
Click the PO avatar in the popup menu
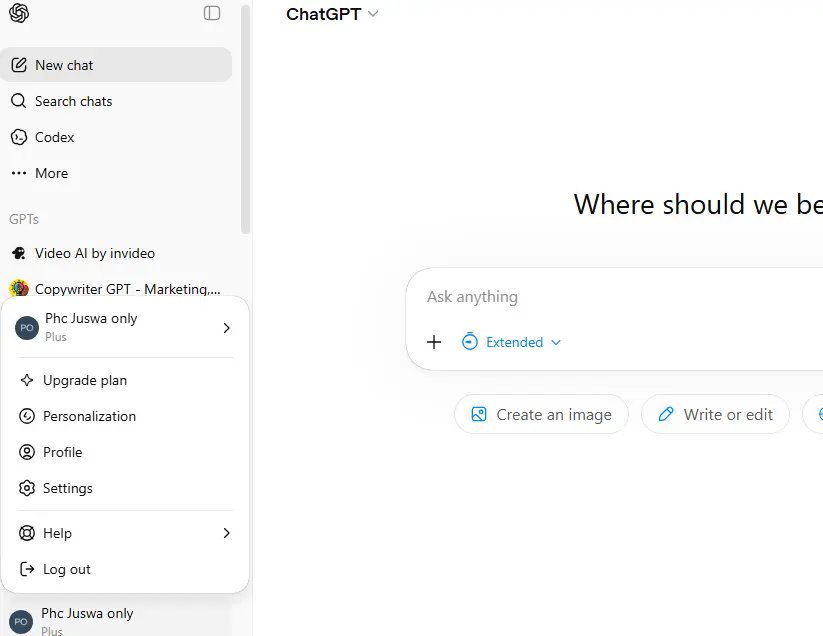(x=27, y=328)
